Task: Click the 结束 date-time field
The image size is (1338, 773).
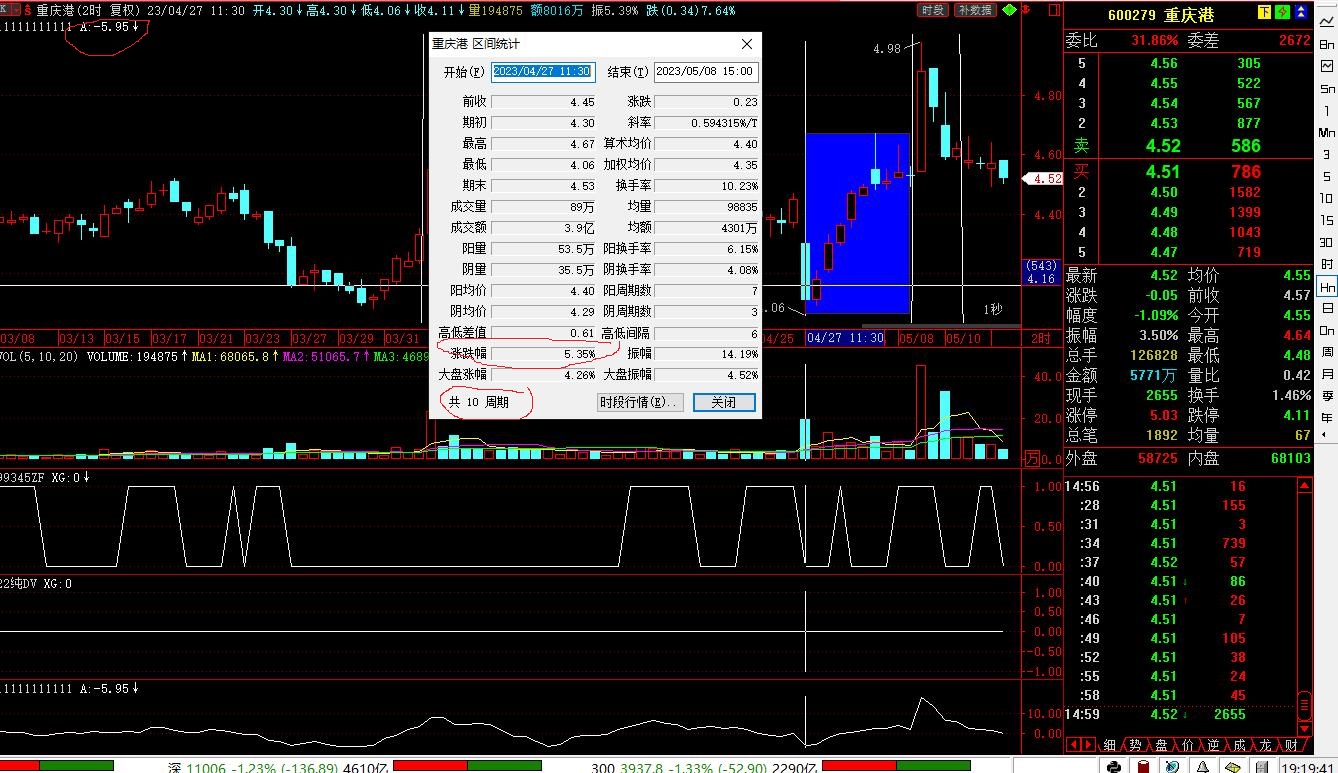Action: 706,72
